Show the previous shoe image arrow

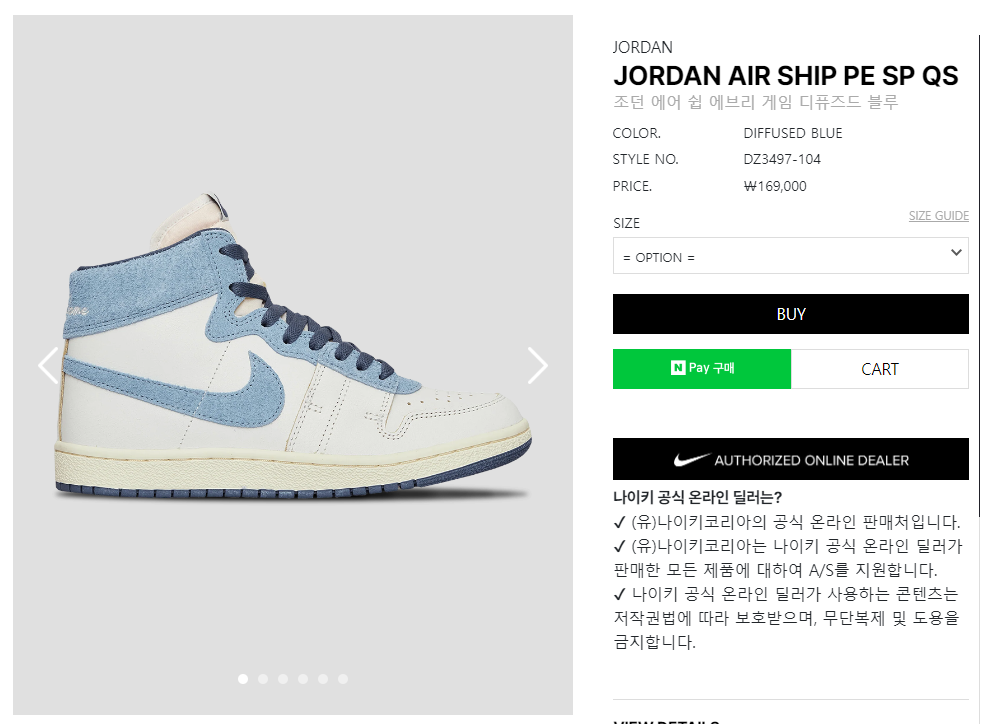48,365
